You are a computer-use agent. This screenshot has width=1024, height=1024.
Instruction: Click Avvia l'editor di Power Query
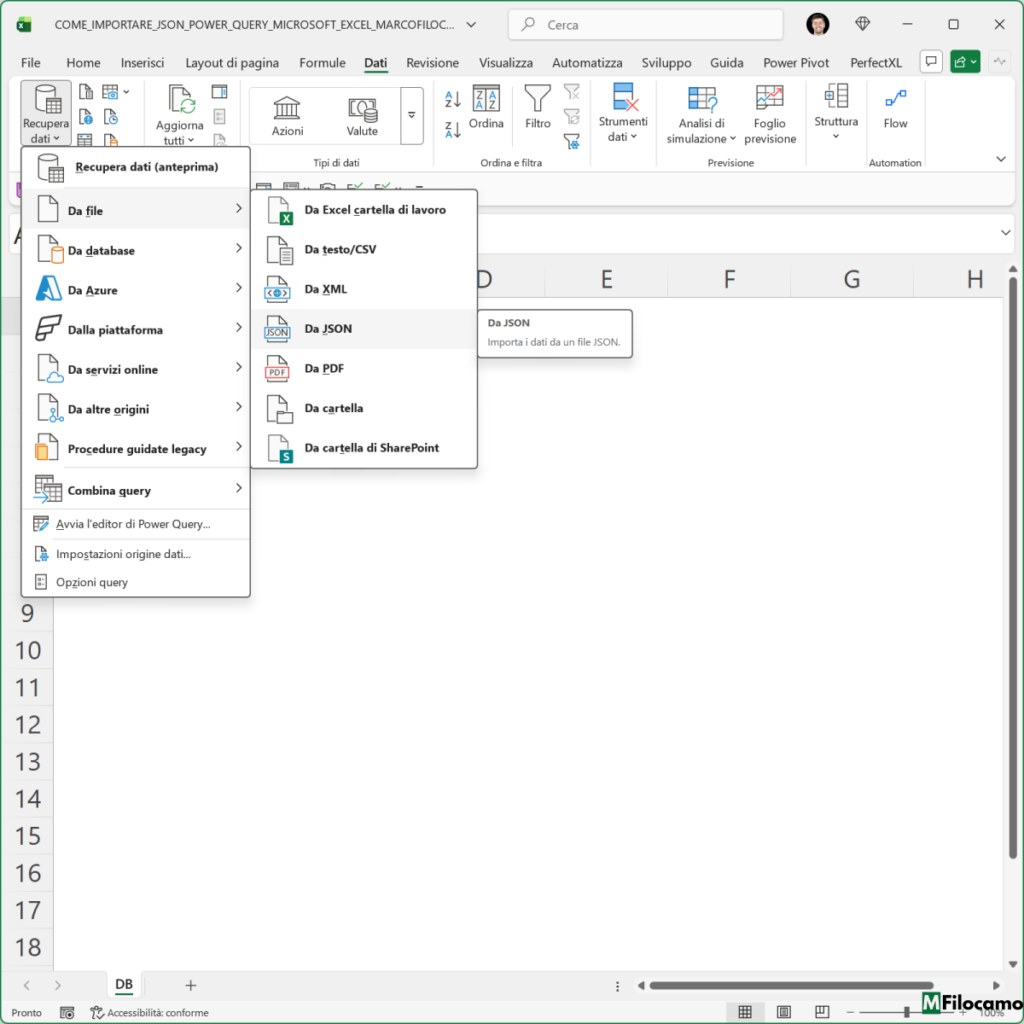coord(136,524)
